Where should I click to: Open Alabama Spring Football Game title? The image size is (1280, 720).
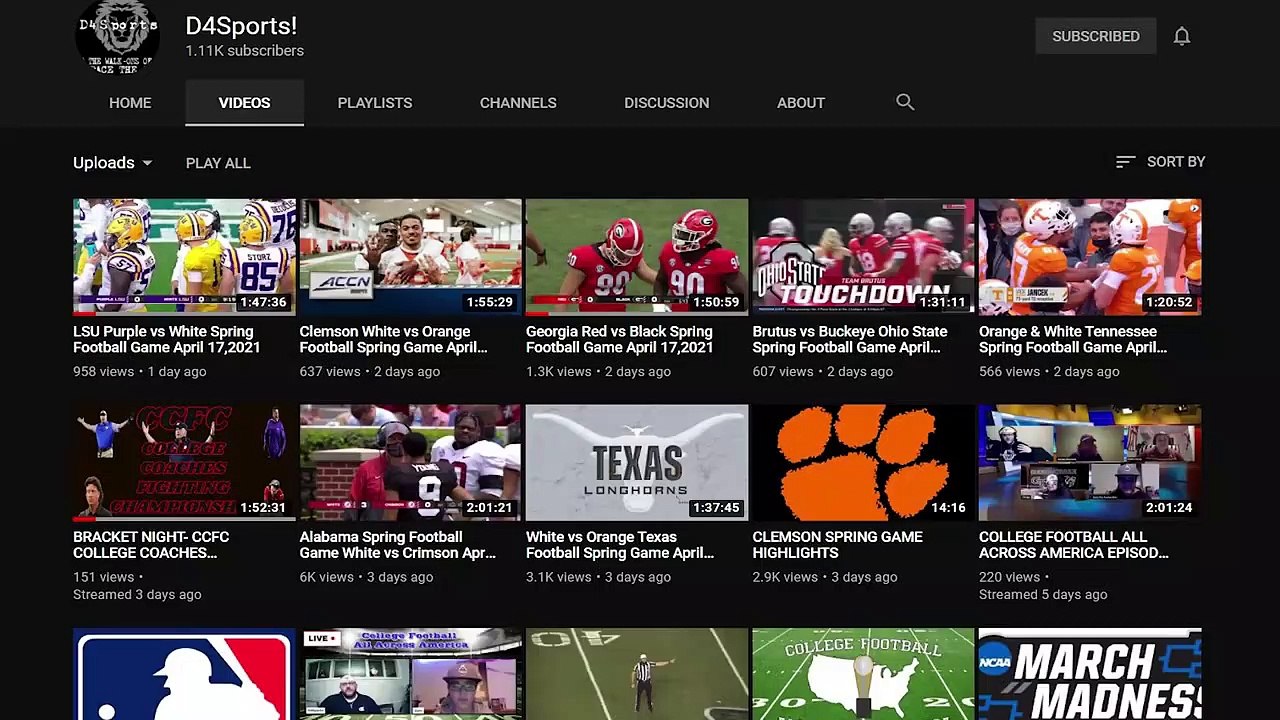pos(397,545)
